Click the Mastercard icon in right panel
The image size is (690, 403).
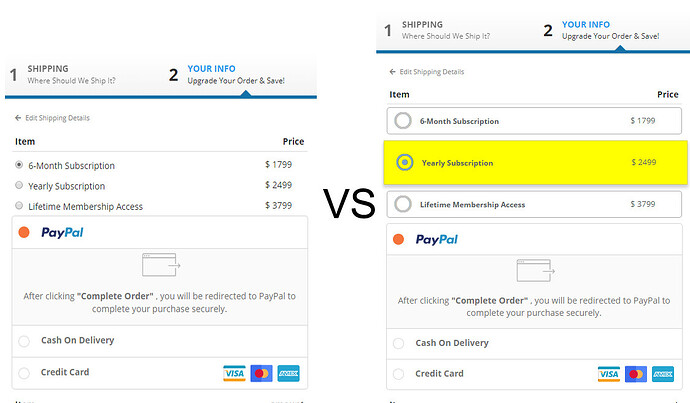pyautogui.click(x=635, y=374)
